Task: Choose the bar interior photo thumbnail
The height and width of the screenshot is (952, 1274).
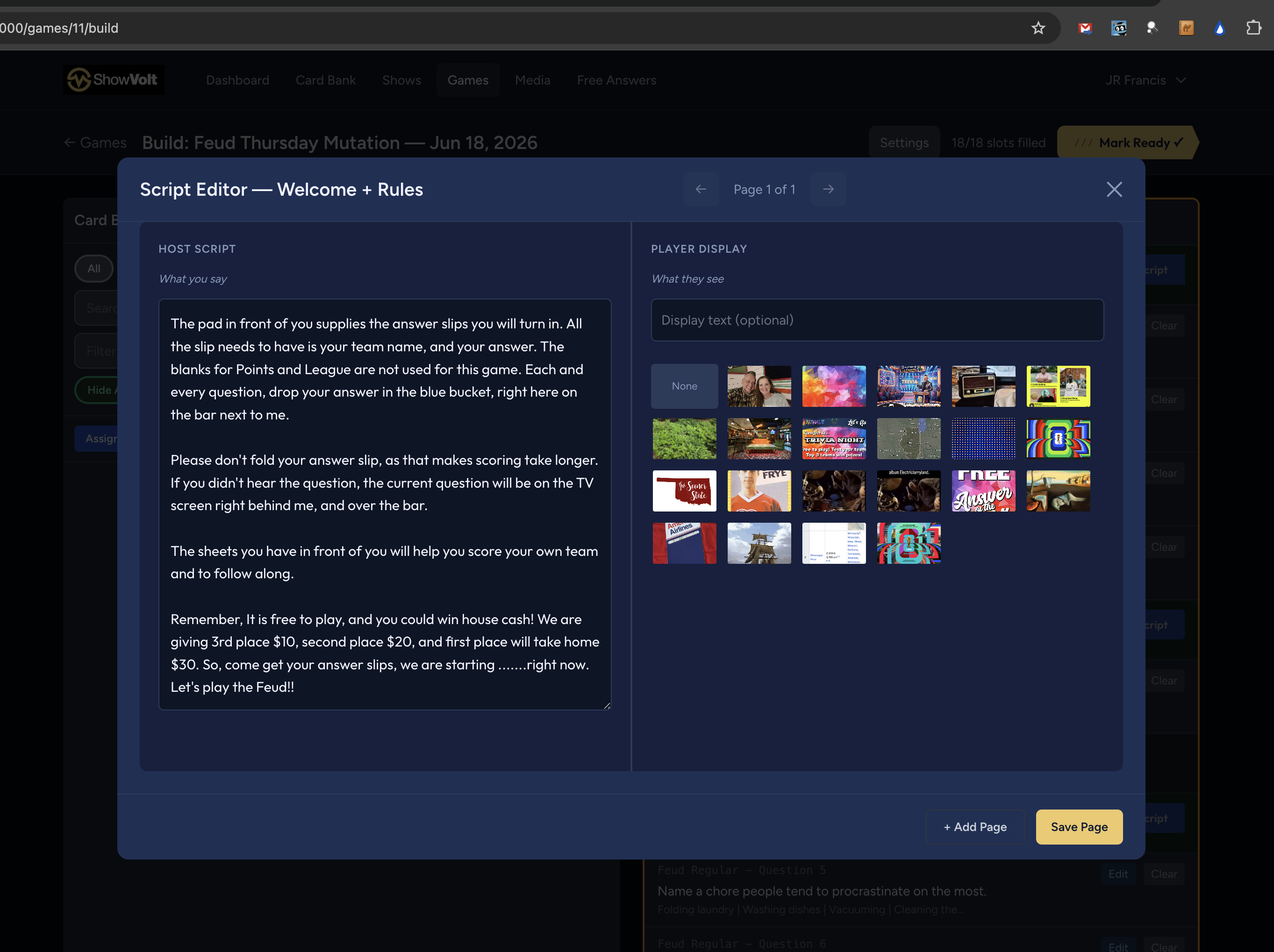Action: click(759, 439)
